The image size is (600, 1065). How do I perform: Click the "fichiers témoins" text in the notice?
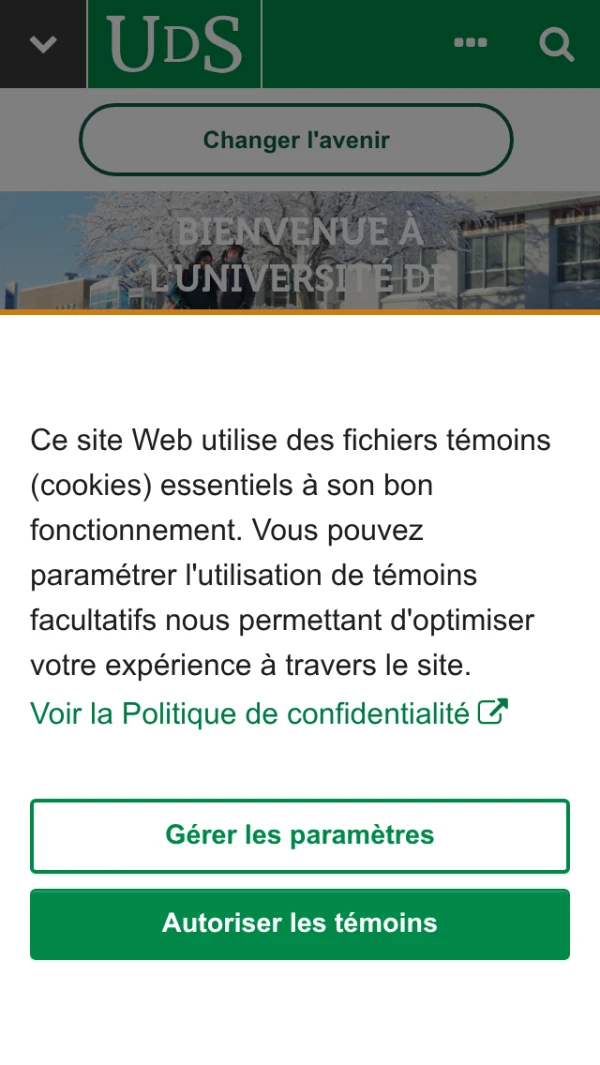pos(439,440)
